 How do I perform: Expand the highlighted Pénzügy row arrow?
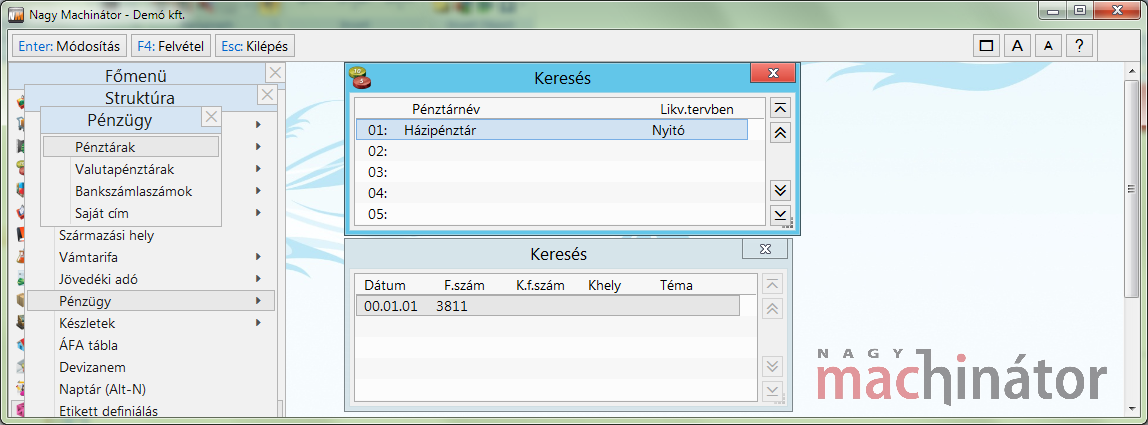pos(258,300)
